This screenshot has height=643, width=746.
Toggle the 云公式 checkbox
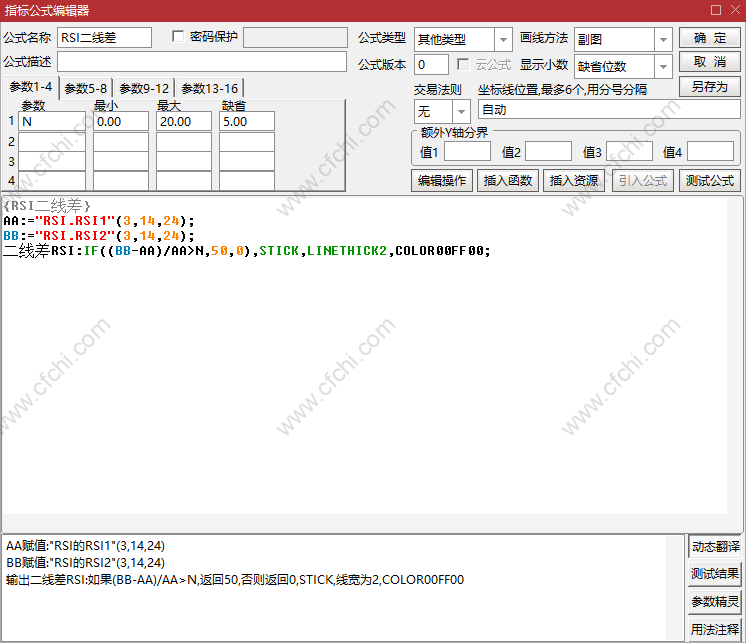(x=463, y=64)
